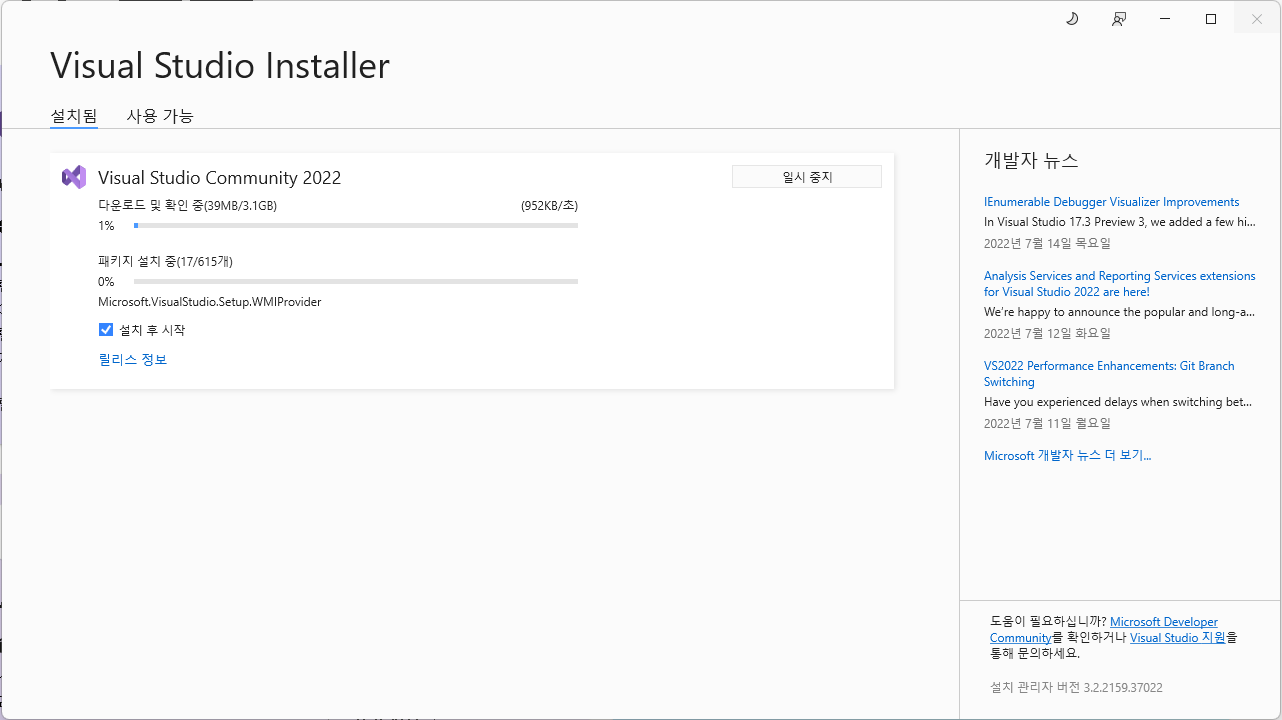Viewport: 1282px width, 720px height.
Task: Click the Visual Studio Installer heading
Action: point(220,66)
